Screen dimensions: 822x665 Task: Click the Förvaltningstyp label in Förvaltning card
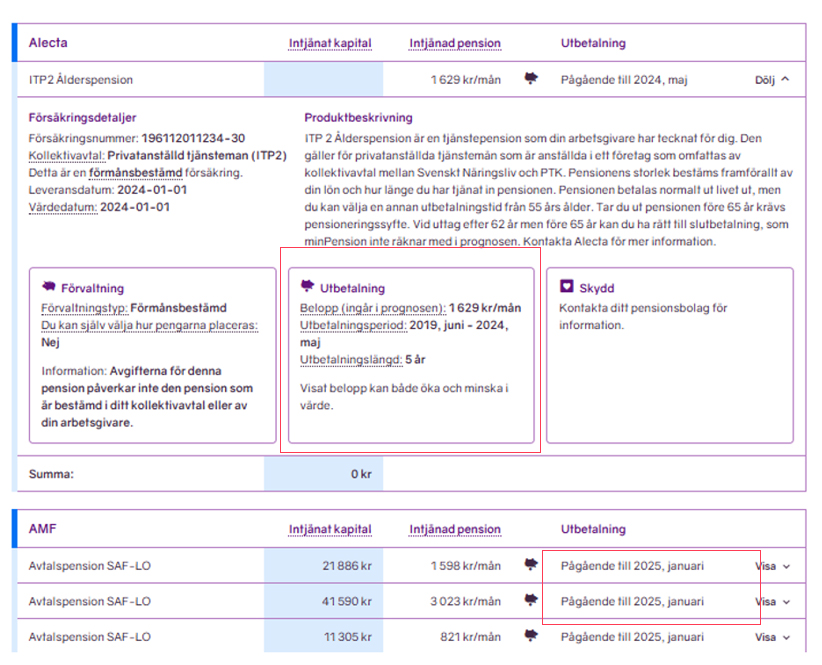click(84, 308)
